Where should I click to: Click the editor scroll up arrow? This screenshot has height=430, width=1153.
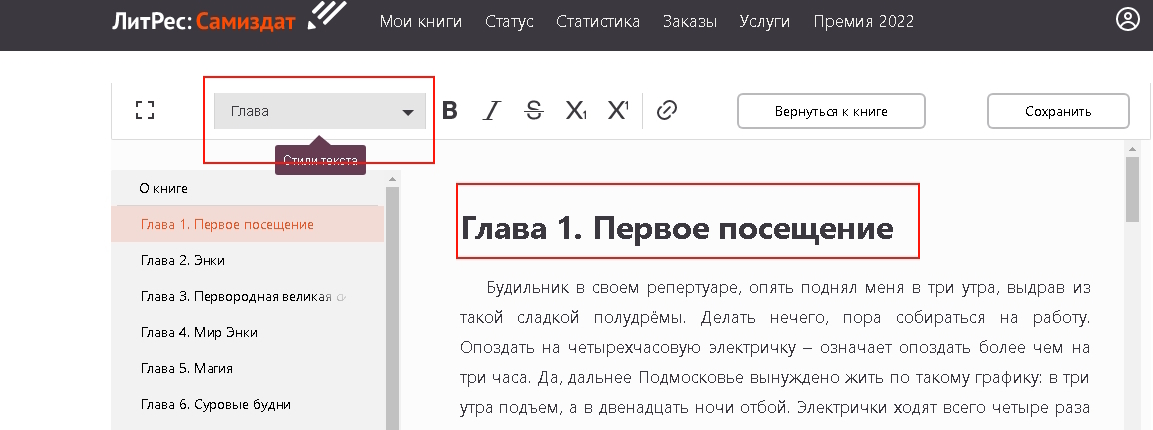[1132, 149]
